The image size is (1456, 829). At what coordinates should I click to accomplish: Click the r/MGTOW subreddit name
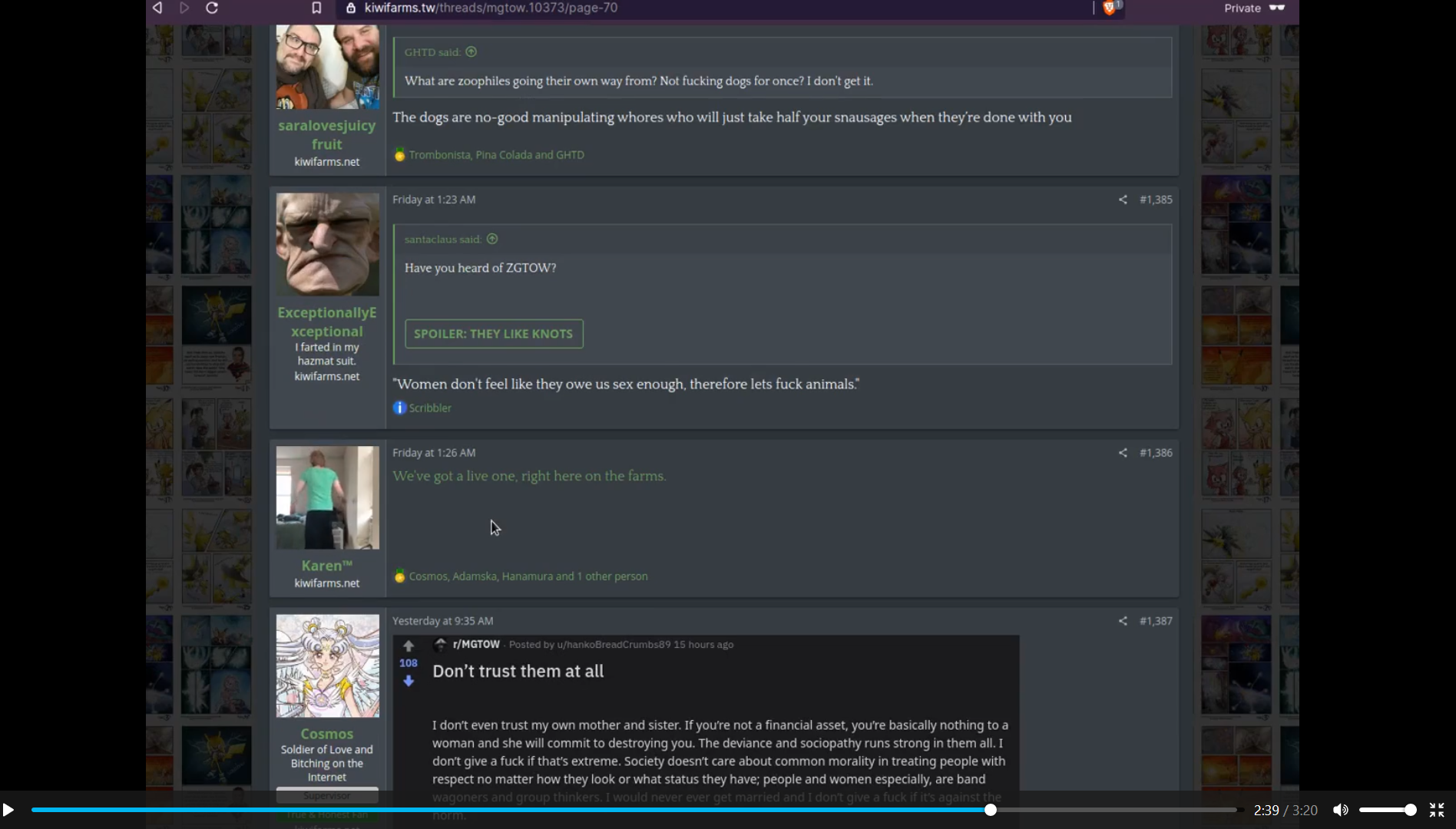(476, 645)
